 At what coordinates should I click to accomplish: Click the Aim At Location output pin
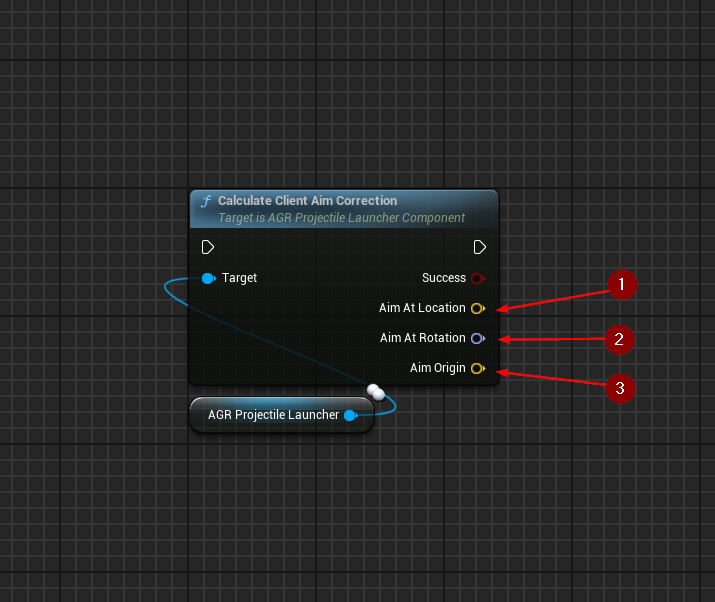pos(477,308)
